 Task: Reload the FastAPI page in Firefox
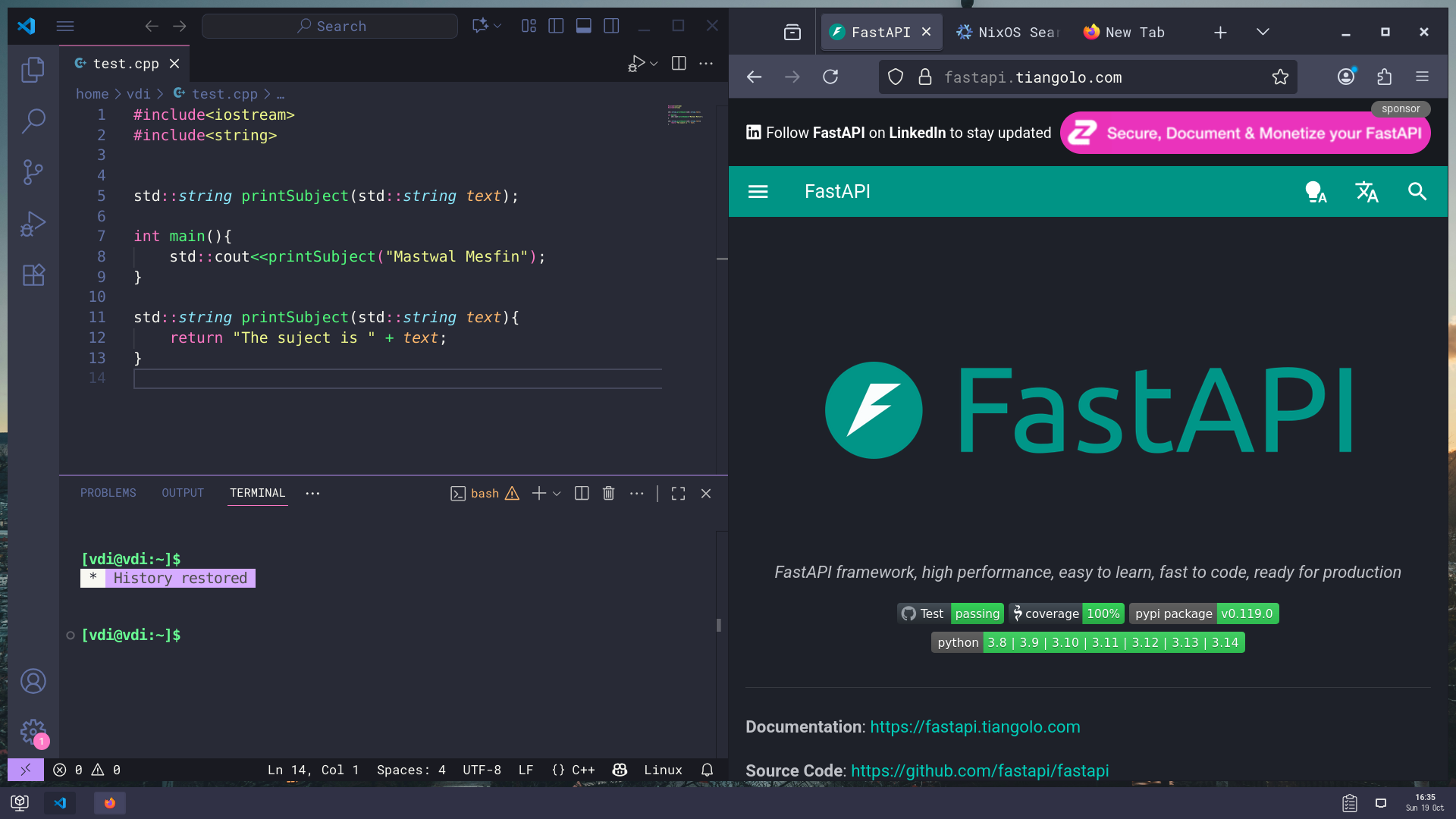830,77
